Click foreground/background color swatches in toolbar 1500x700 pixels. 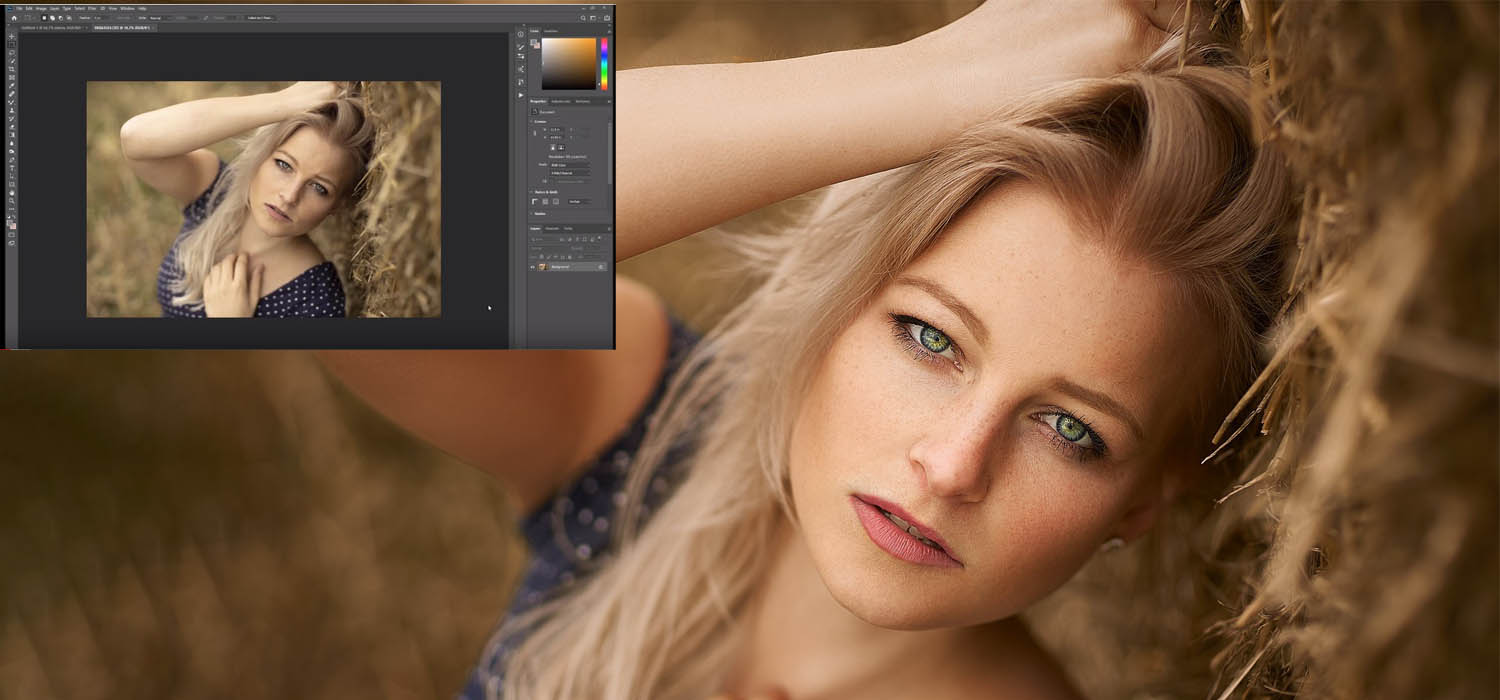[12, 224]
